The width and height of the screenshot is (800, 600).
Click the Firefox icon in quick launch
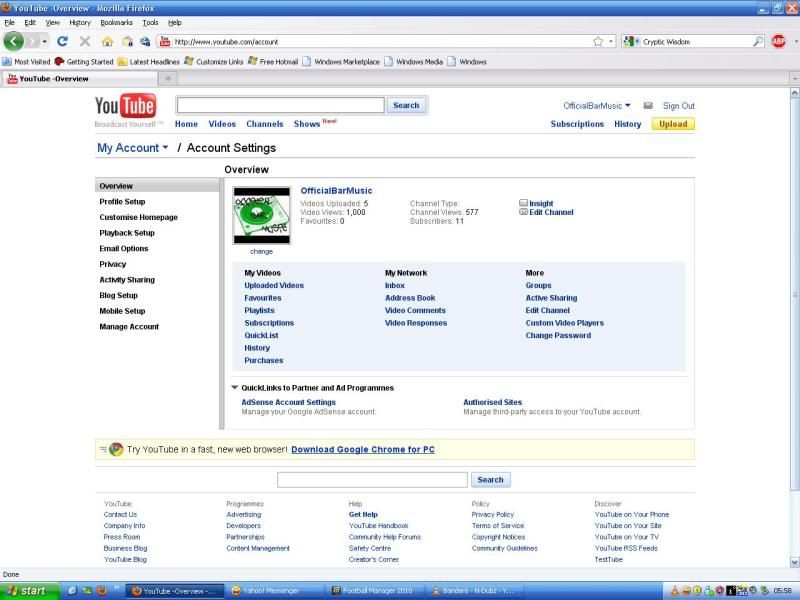102,590
